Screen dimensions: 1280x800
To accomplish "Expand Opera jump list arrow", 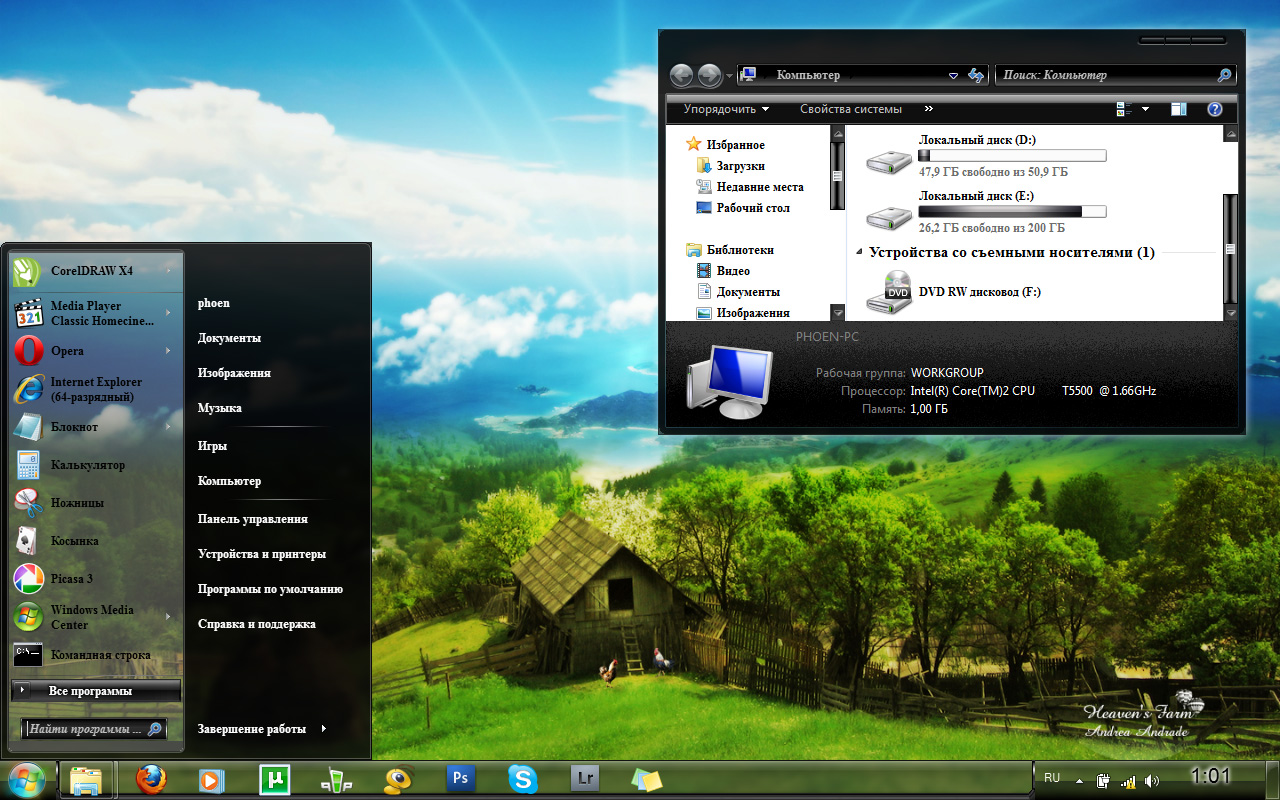I will pos(169,351).
